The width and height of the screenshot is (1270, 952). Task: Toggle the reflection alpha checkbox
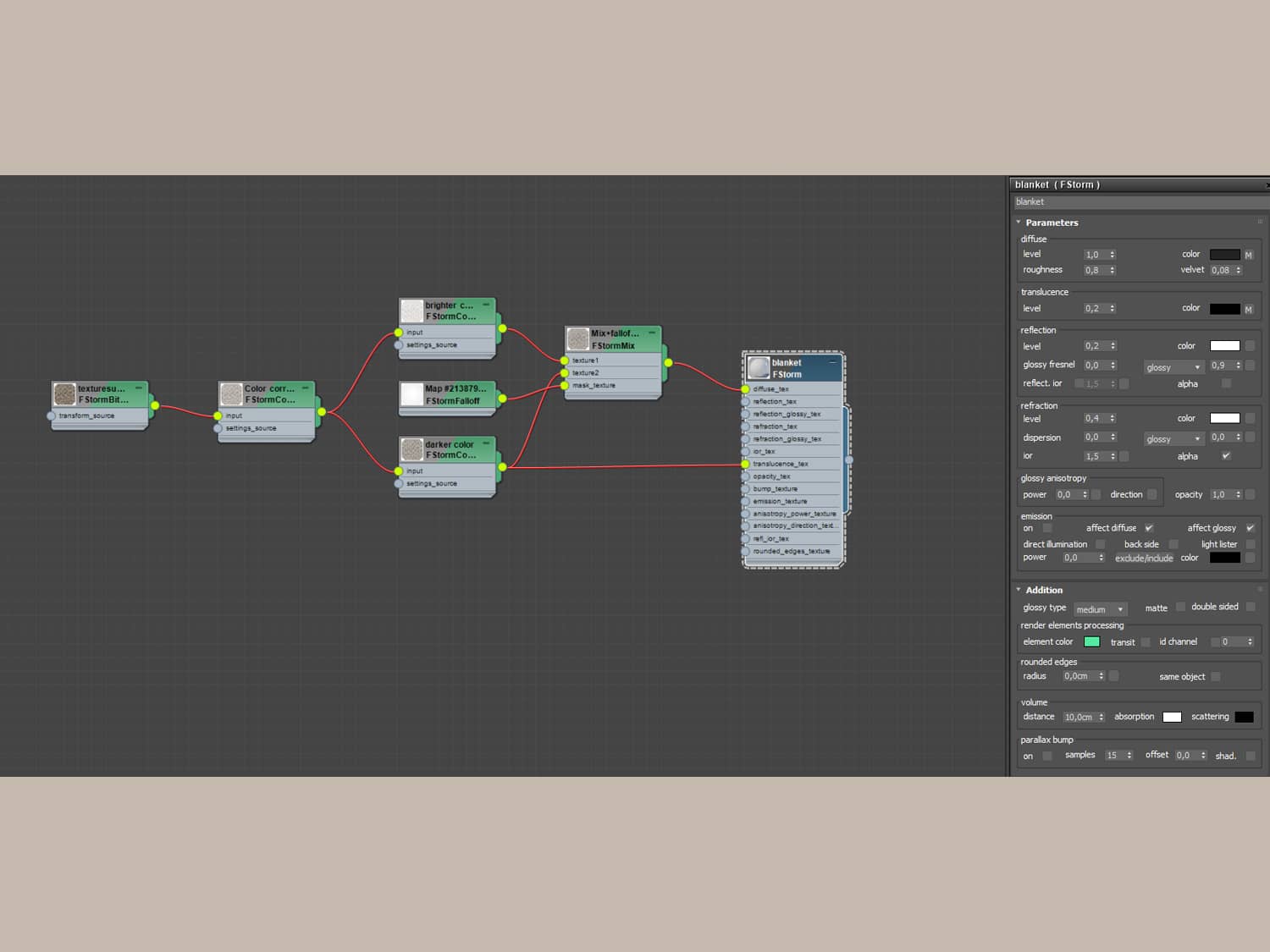(x=1226, y=383)
